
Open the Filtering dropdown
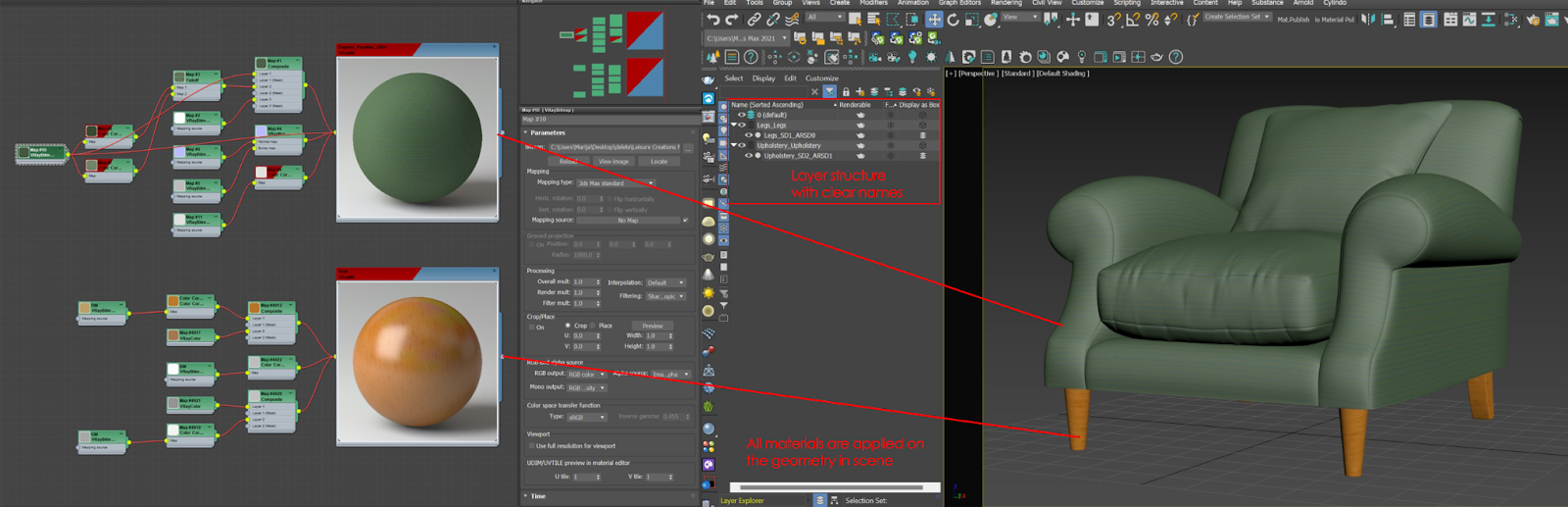click(666, 296)
